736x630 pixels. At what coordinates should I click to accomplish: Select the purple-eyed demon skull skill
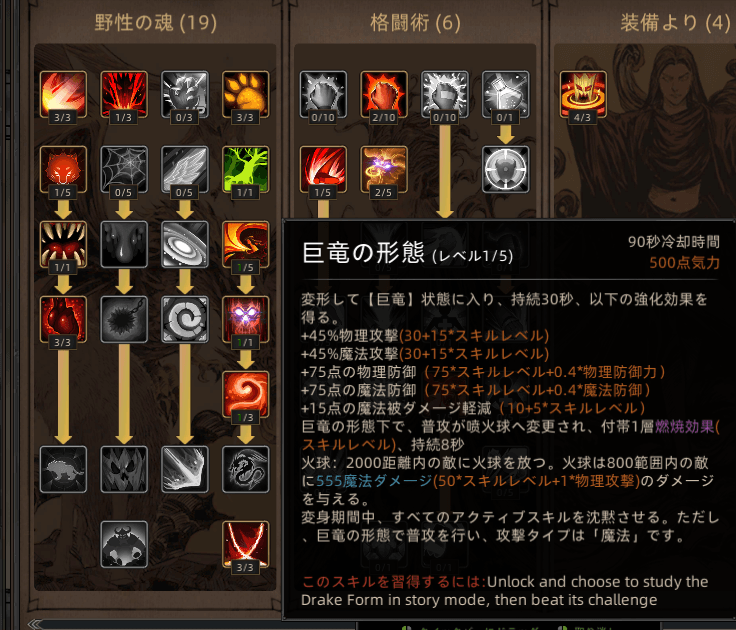(245, 320)
